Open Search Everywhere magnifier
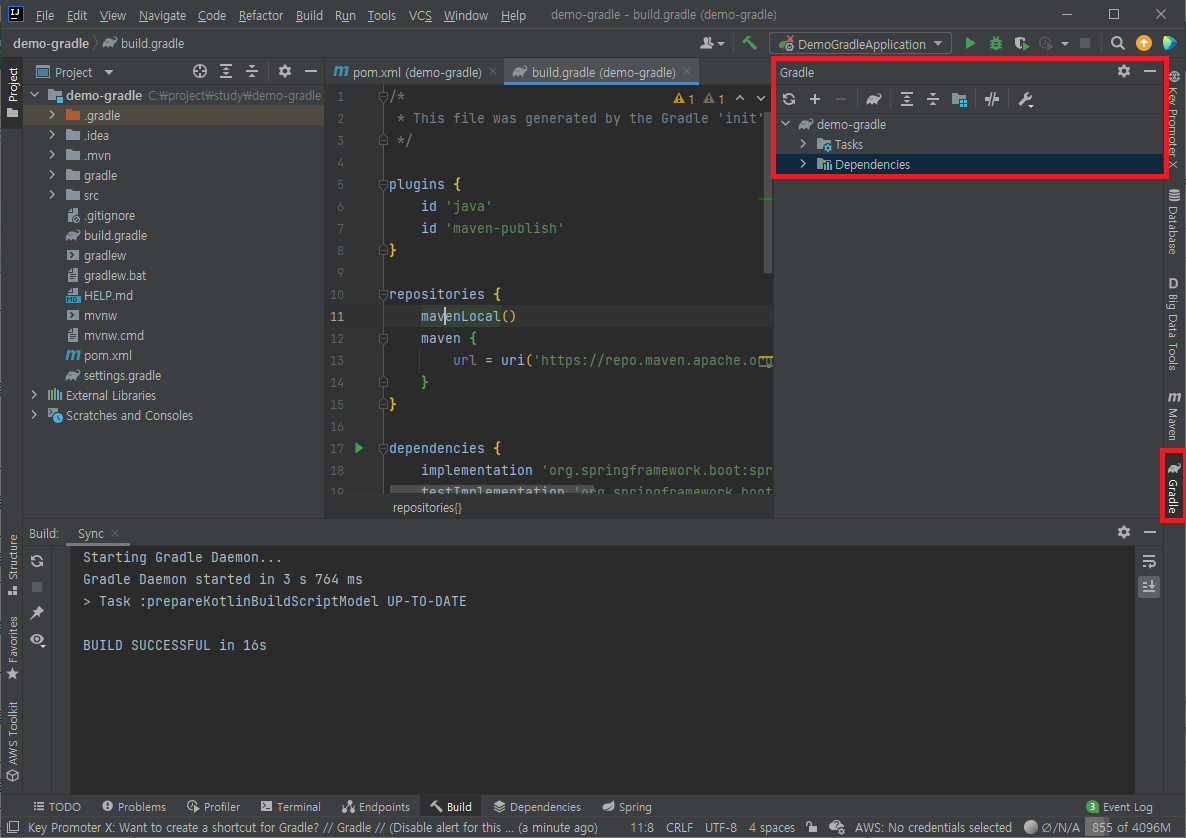1186x838 pixels. pos(1117,44)
